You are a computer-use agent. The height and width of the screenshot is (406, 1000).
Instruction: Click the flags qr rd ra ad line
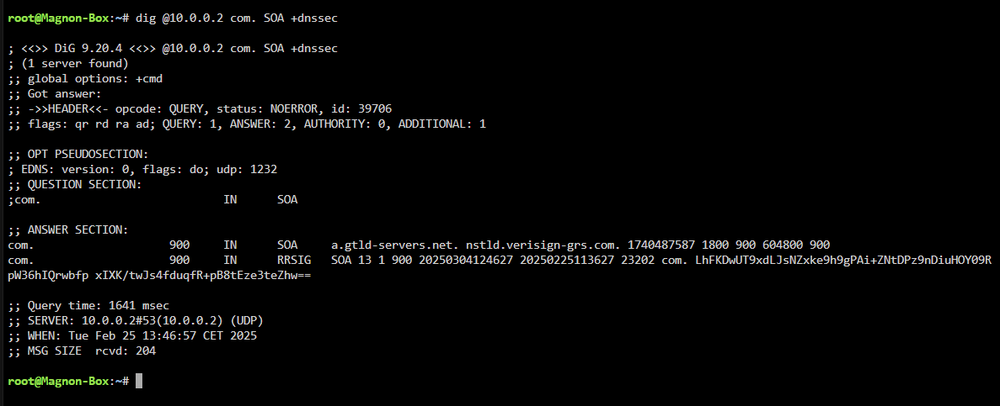[x=247, y=124]
